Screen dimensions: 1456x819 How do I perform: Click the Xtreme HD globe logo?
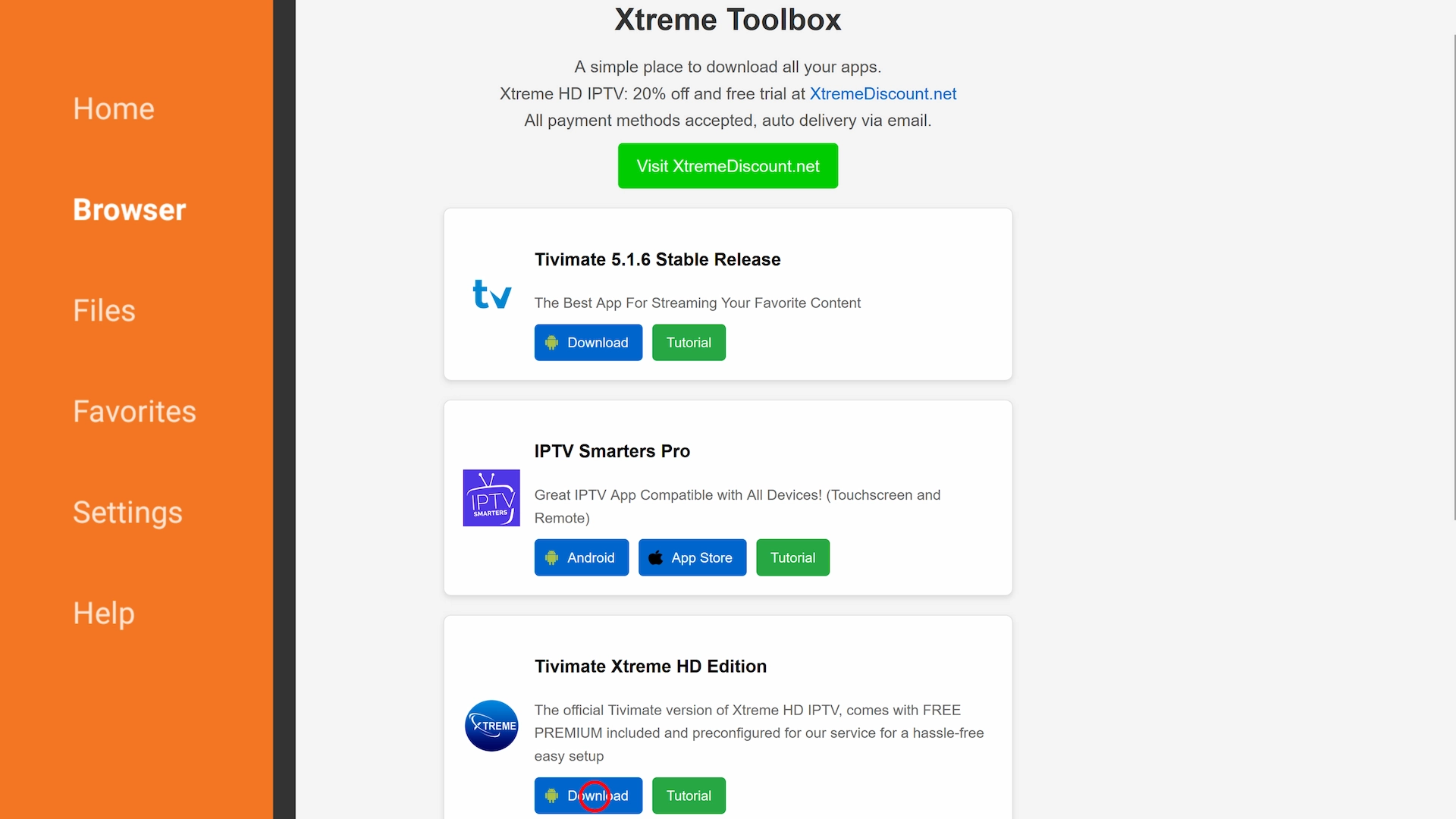[x=491, y=726]
